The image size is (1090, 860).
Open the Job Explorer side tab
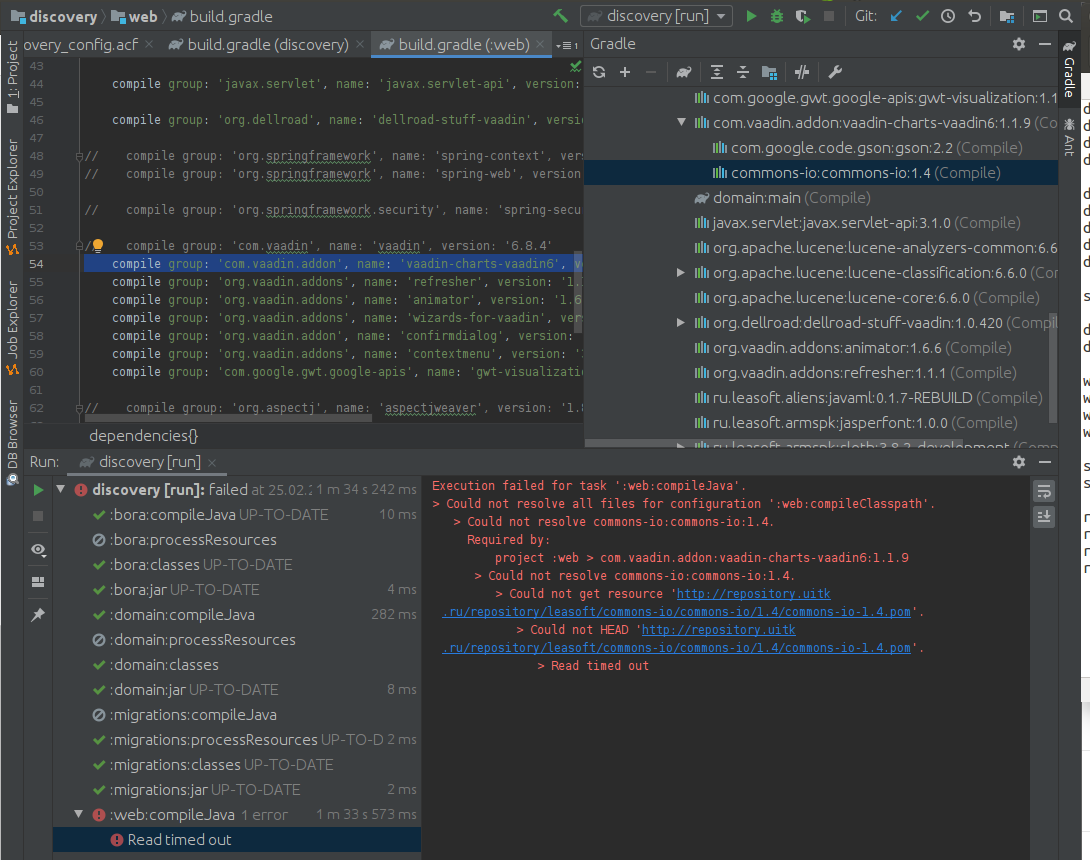pos(12,328)
